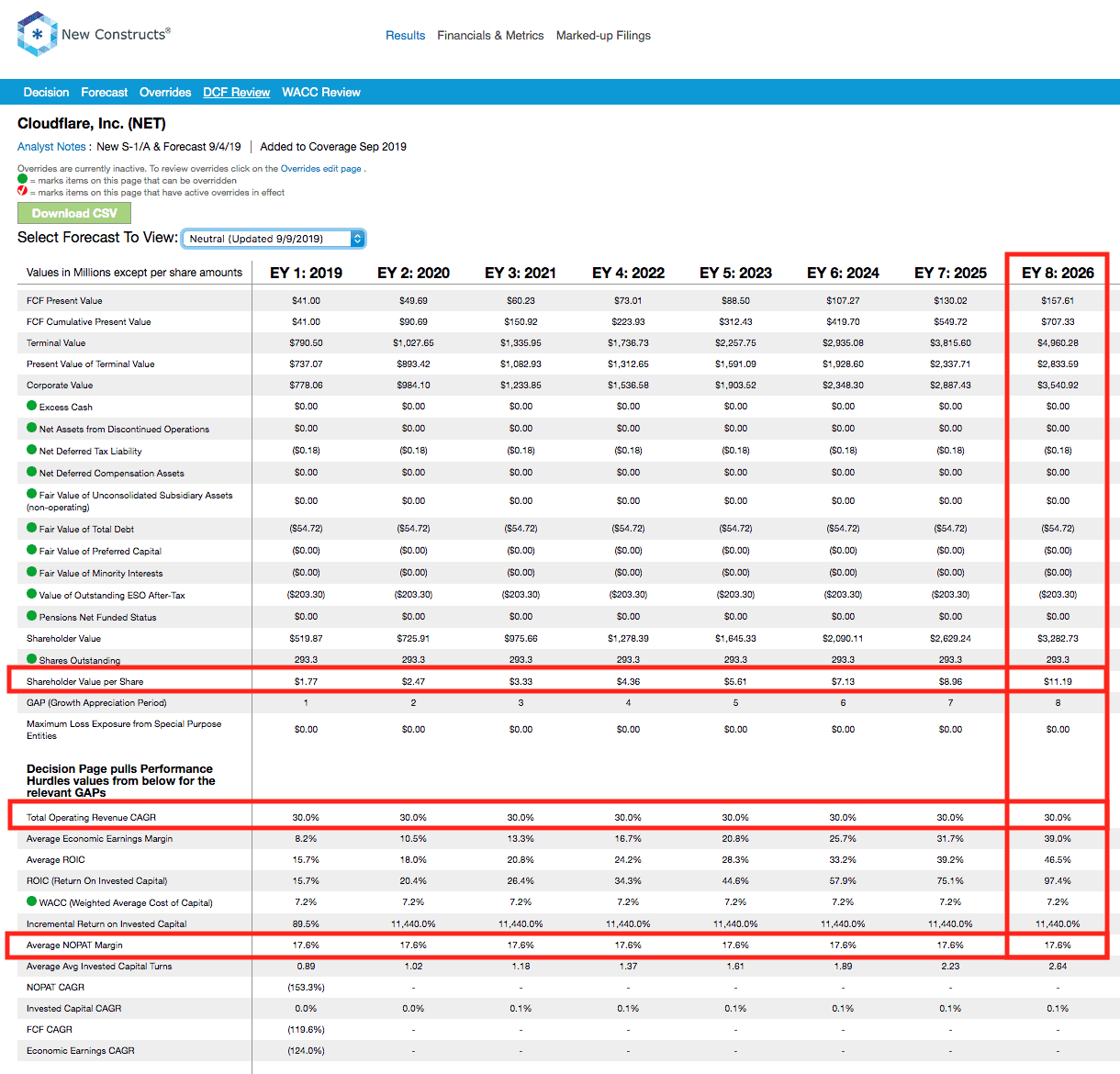Open the Financials & Metrics tab
The image size is (1120, 1074).
coord(490,36)
